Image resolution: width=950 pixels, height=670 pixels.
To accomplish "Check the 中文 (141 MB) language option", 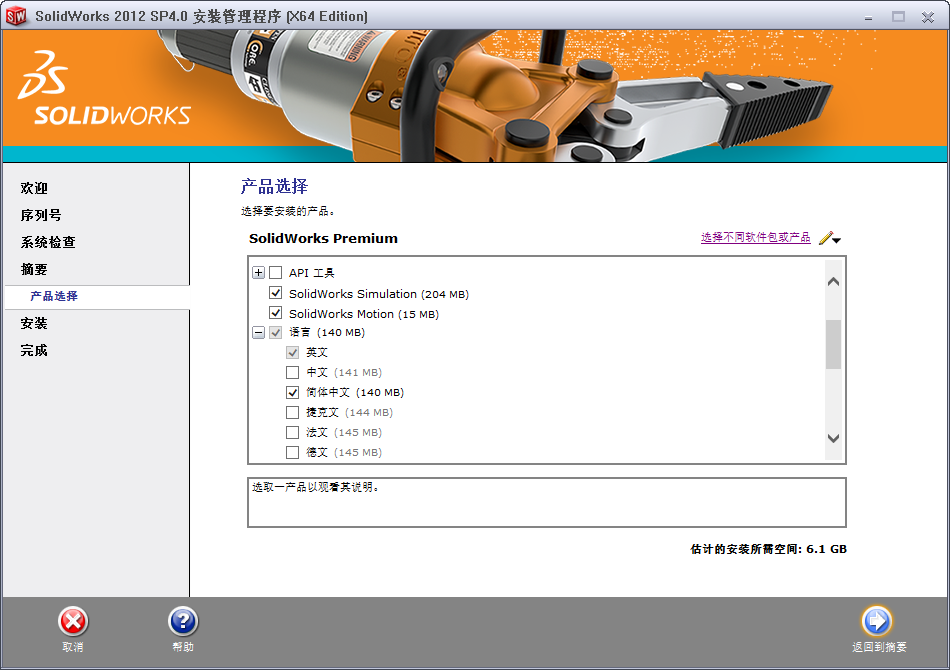I will 293,372.
